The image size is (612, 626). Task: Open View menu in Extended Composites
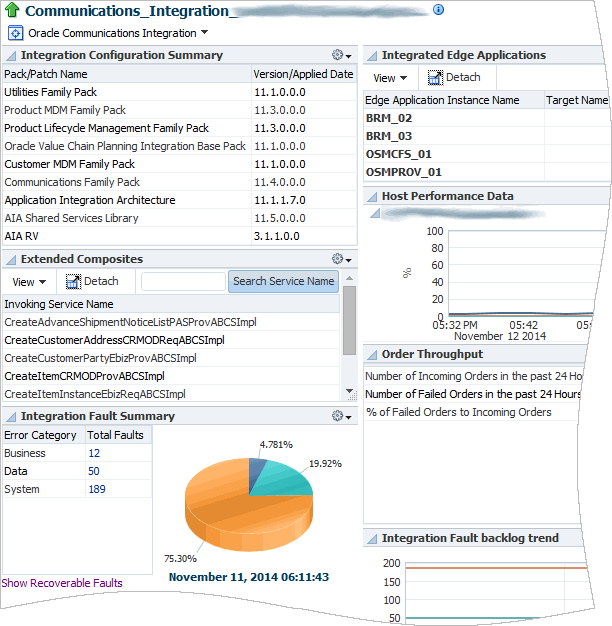click(29, 282)
